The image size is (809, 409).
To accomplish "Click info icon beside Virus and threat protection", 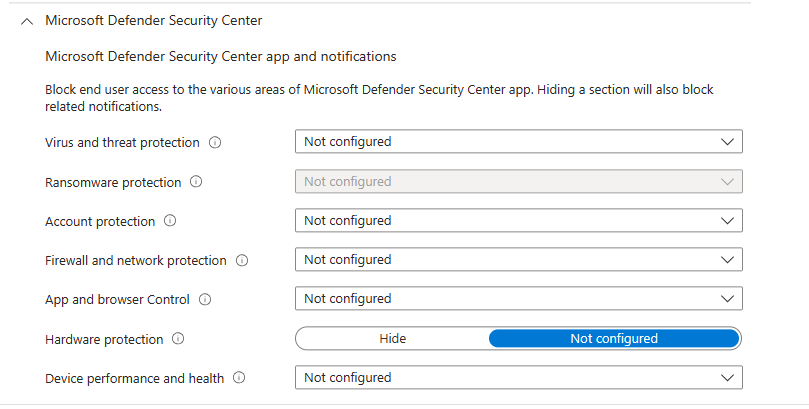I will (215, 143).
